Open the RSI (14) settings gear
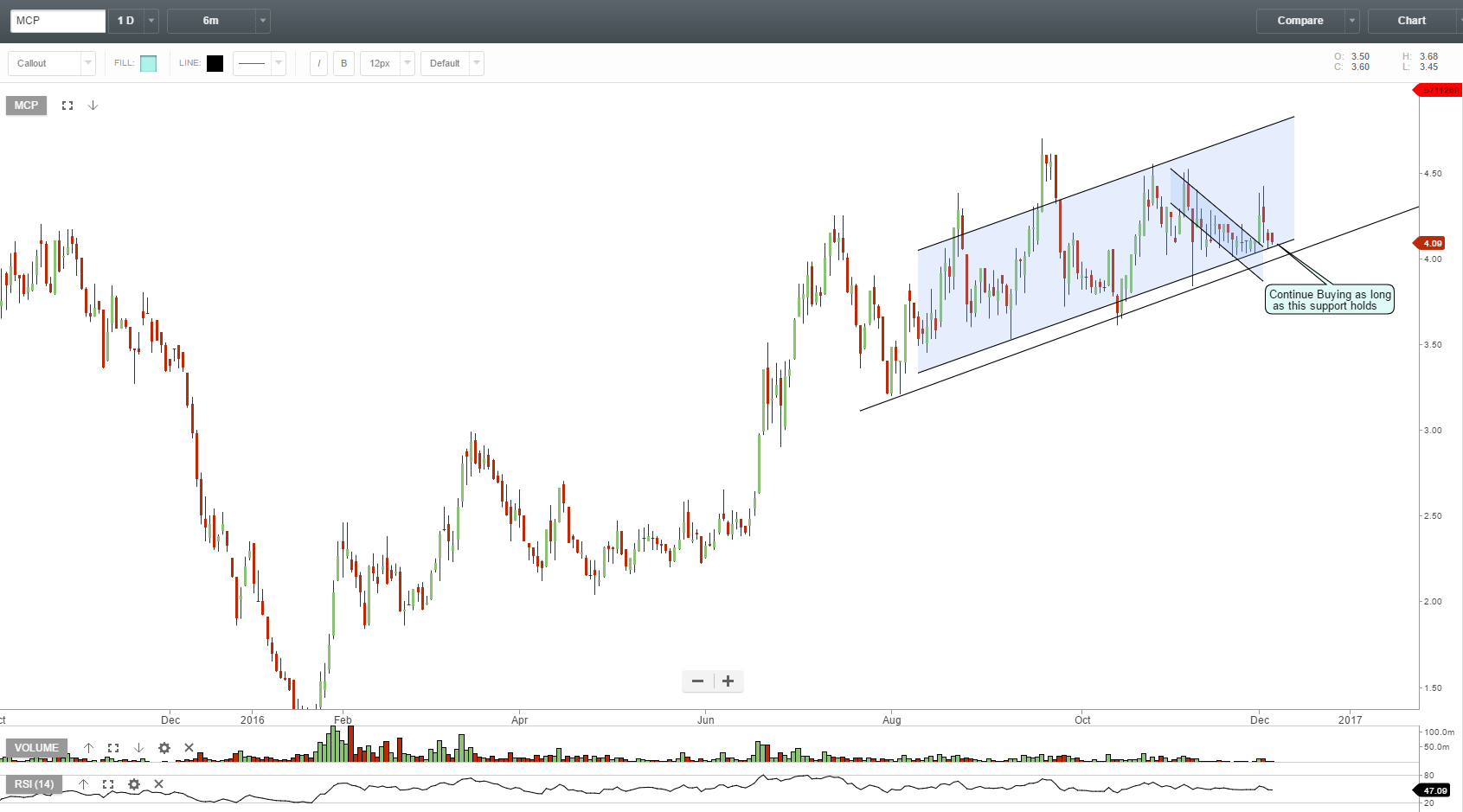The width and height of the screenshot is (1463, 812). (133, 784)
